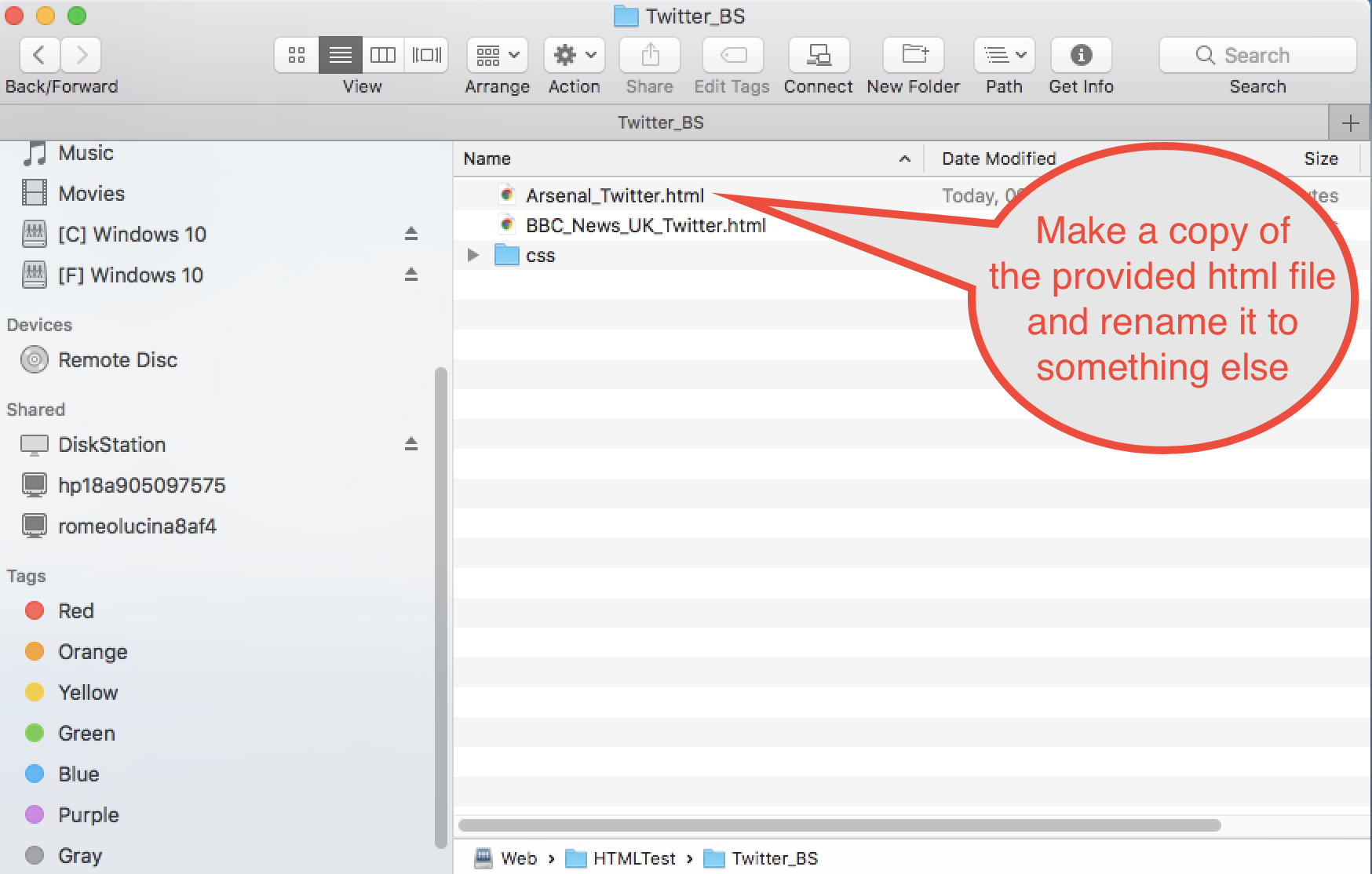The width and height of the screenshot is (1372, 874).
Task: Click into the Search field
Action: click(x=1258, y=55)
